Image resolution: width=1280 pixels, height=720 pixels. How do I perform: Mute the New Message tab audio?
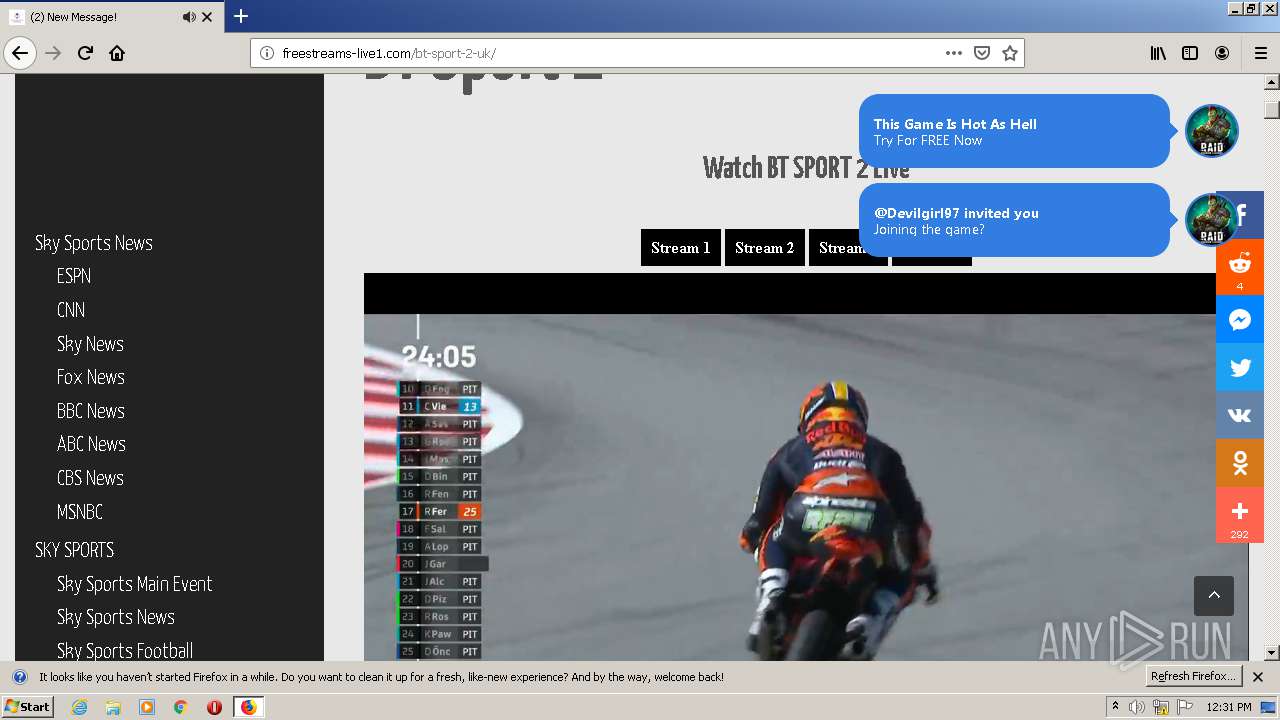(x=189, y=17)
